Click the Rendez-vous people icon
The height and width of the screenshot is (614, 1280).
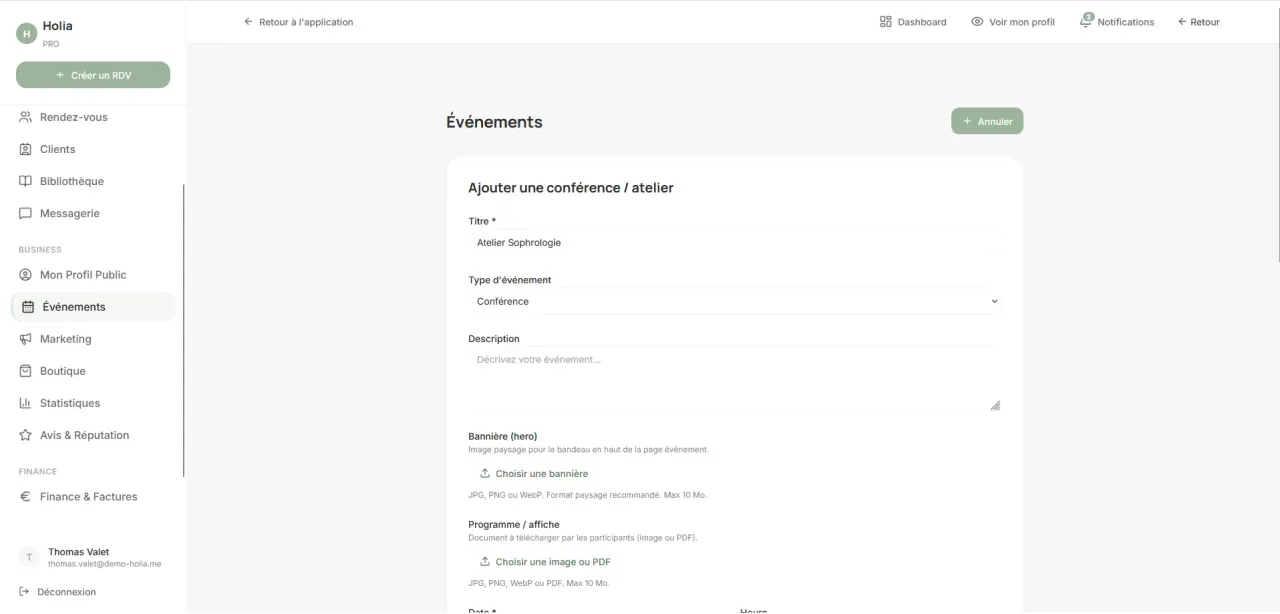click(x=26, y=117)
